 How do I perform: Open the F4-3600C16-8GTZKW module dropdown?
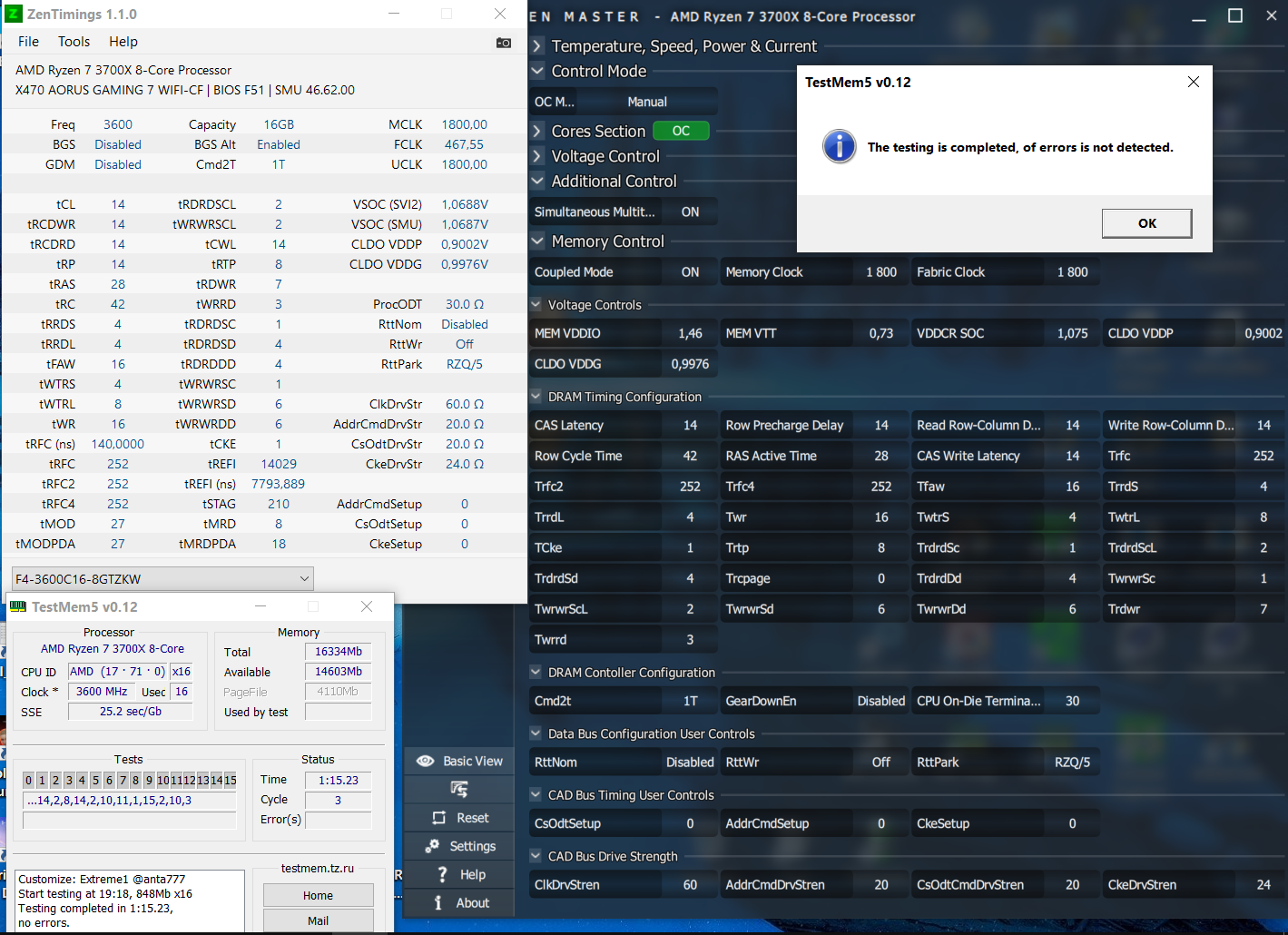pos(162,578)
